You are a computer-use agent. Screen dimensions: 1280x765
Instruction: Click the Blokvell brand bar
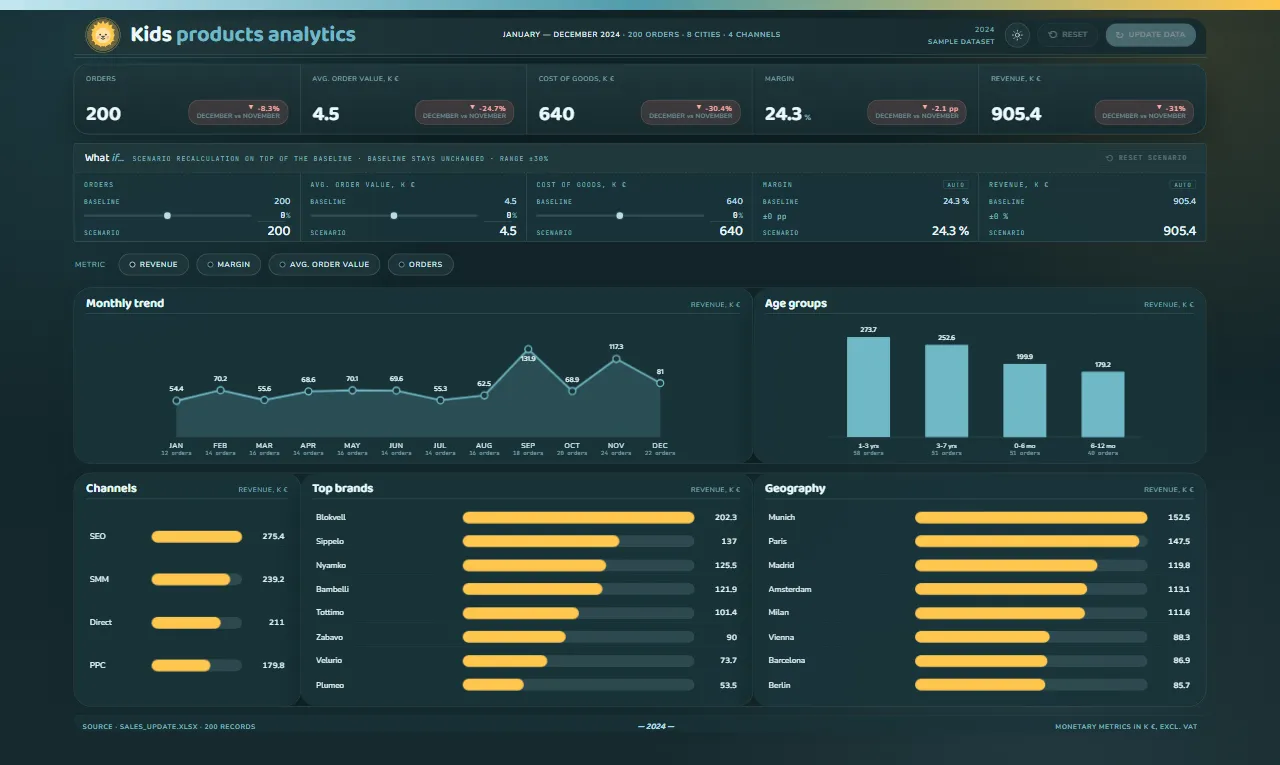tap(578, 518)
